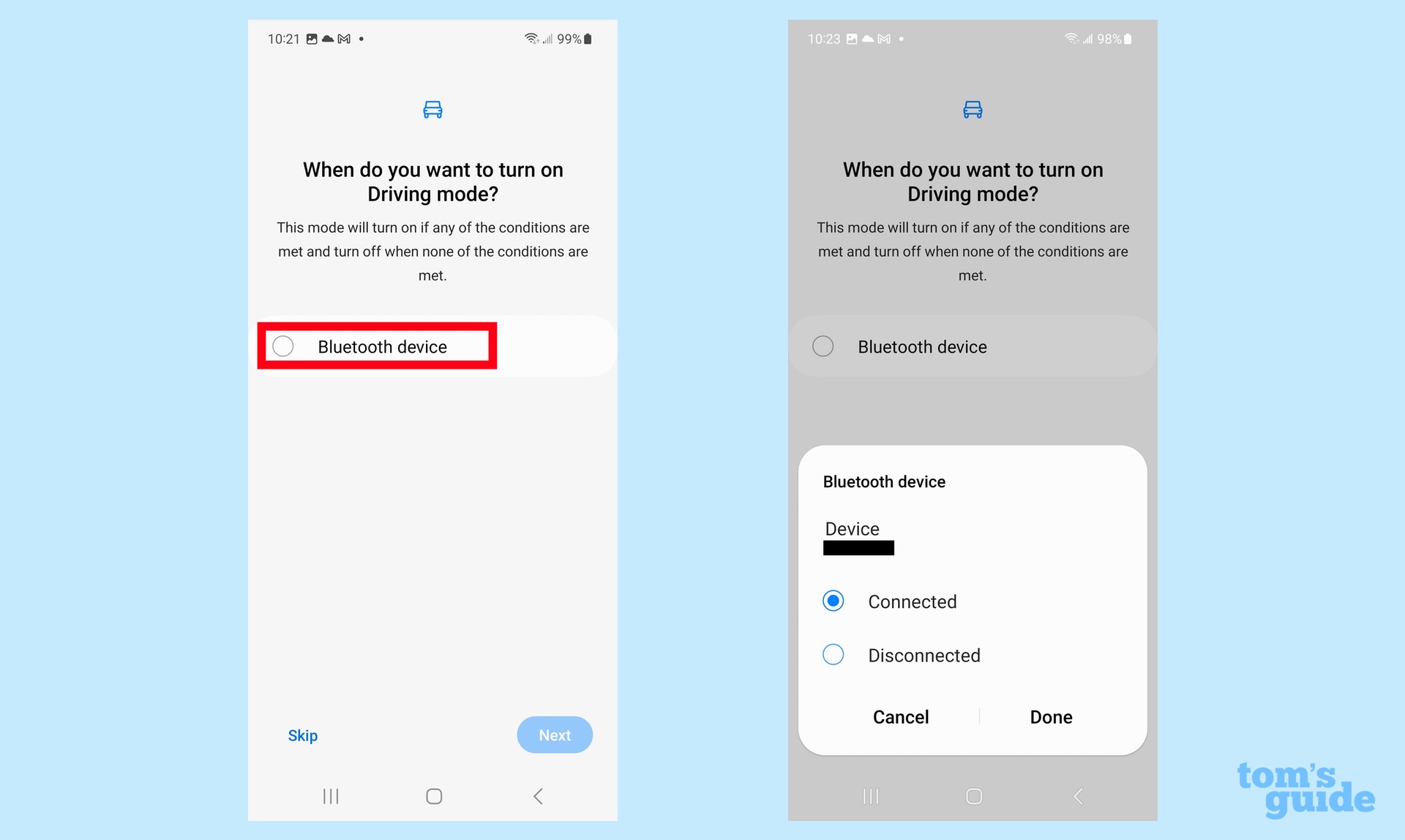Tap the car icon on right screen
The width and height of the screenshot is (1405, 840).
(x=973, y=109)
